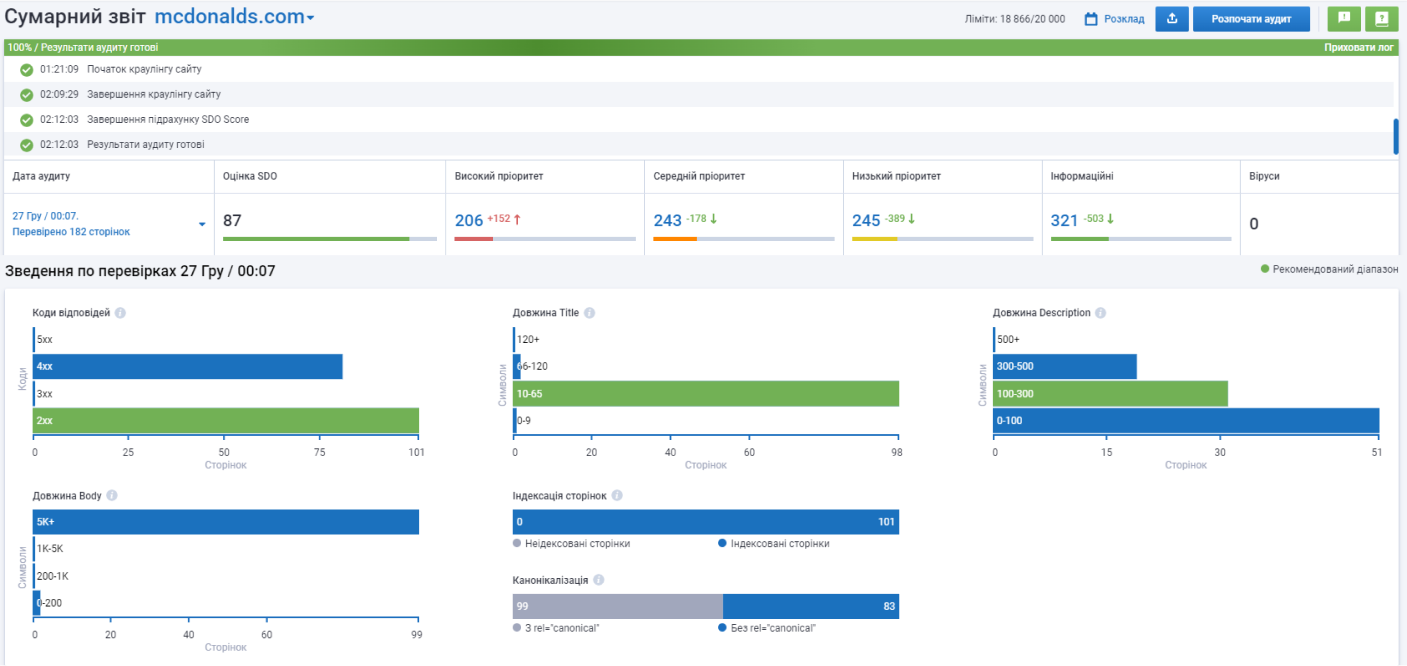Click the 3xx response code label
The image size is (1407, 666).
click(x=45, y=394)
